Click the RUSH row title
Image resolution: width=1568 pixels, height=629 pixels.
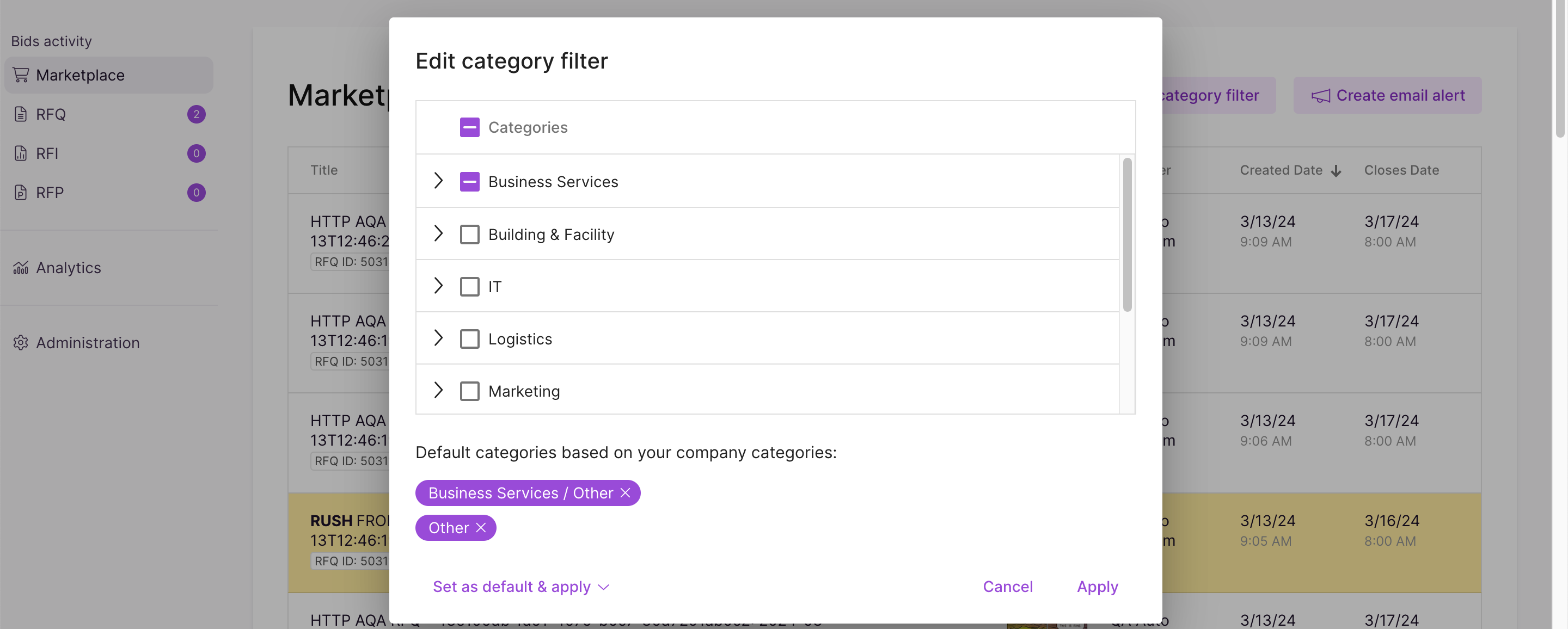tap(350, 530)
